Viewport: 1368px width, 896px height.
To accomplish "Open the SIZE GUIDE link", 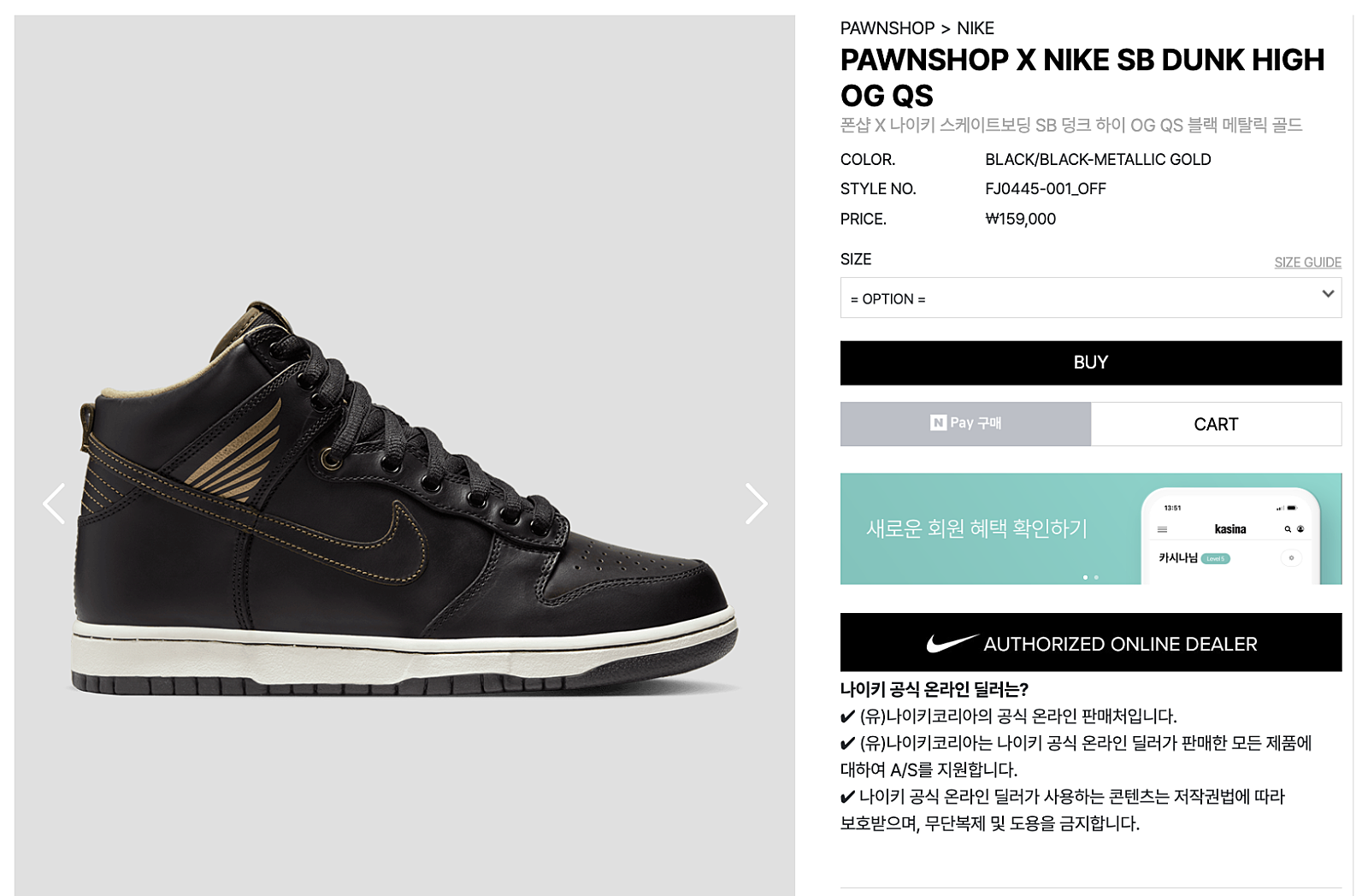I will 1307,262.
